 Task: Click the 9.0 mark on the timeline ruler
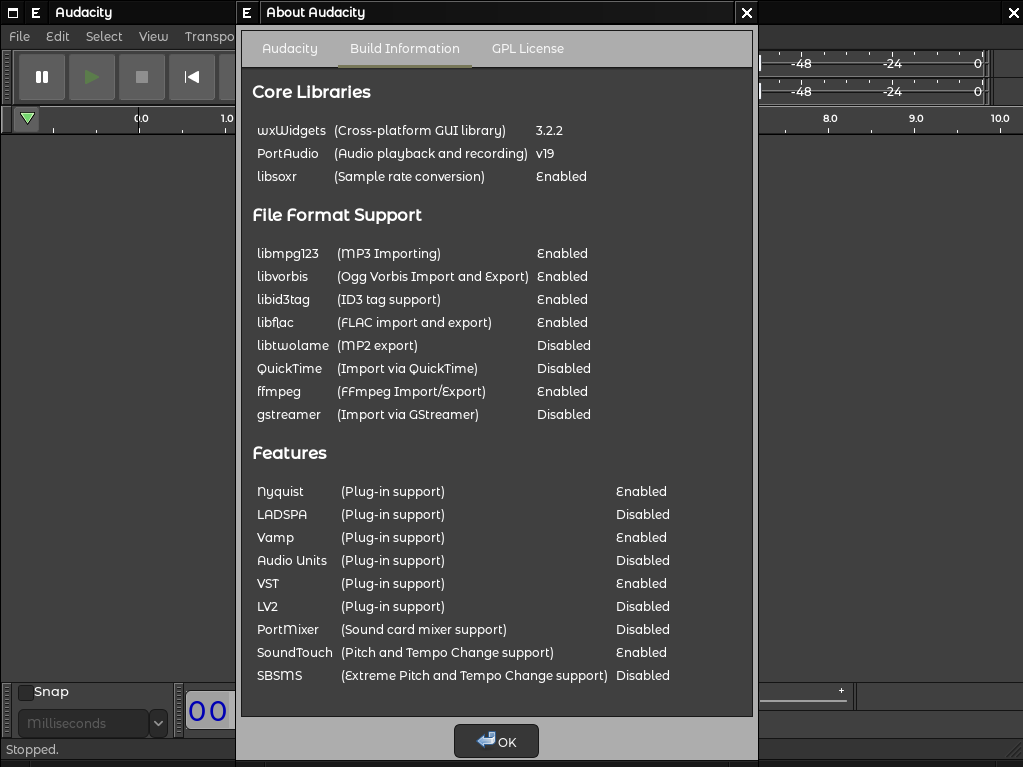coord(916,119)
